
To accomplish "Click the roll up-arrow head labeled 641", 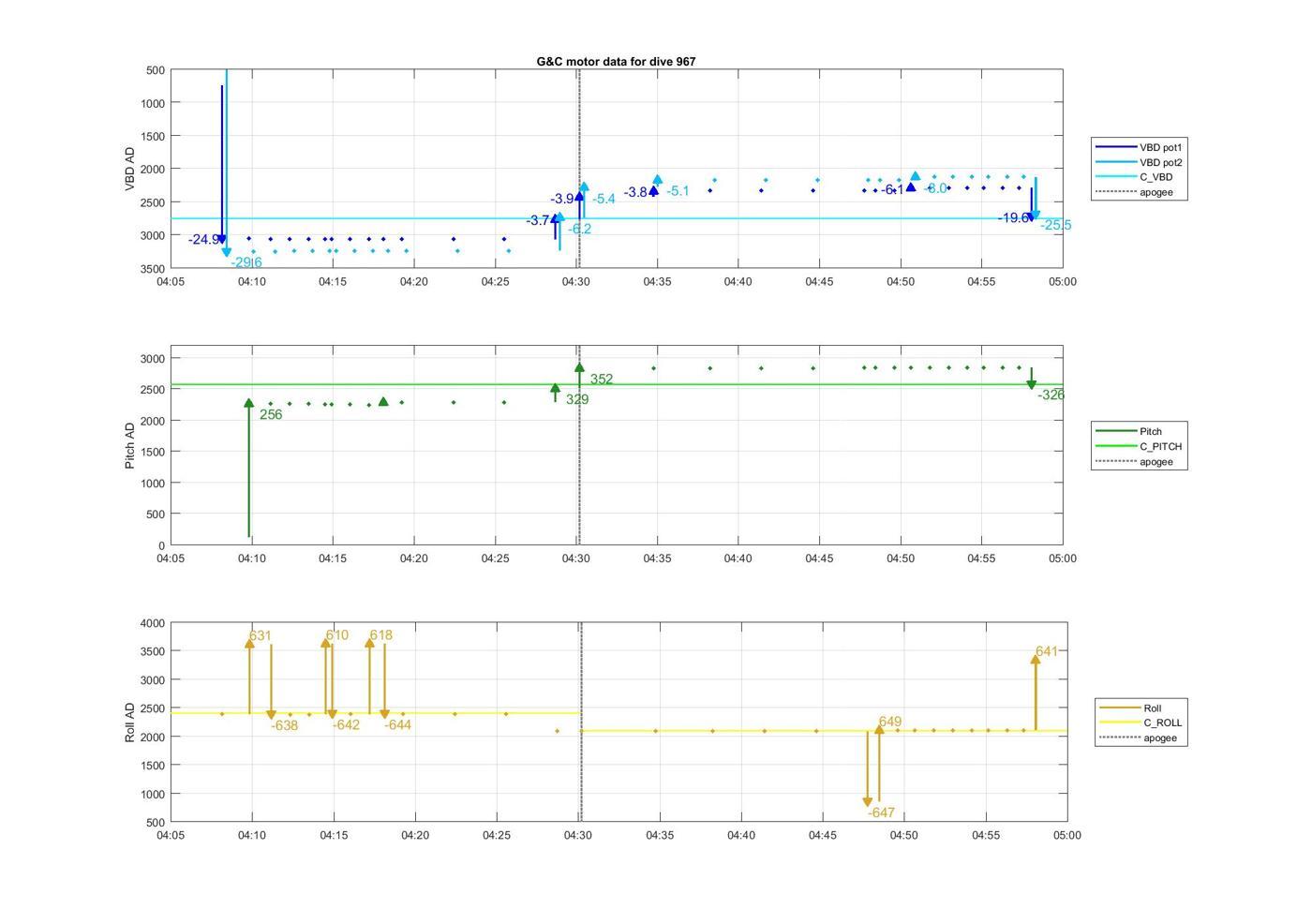I will pyautogui.click(x=1036, y=660).
